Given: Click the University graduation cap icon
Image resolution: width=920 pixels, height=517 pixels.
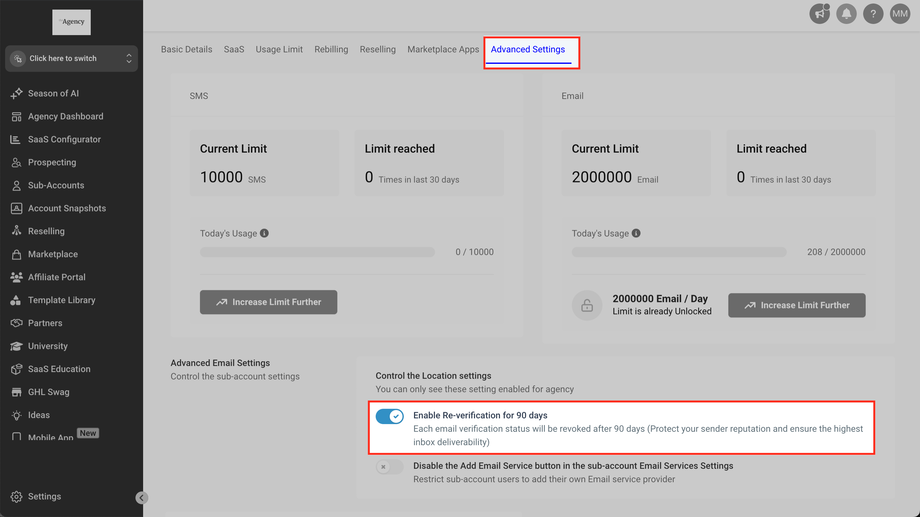Looking at the screenshot, I should pos(16,346).
